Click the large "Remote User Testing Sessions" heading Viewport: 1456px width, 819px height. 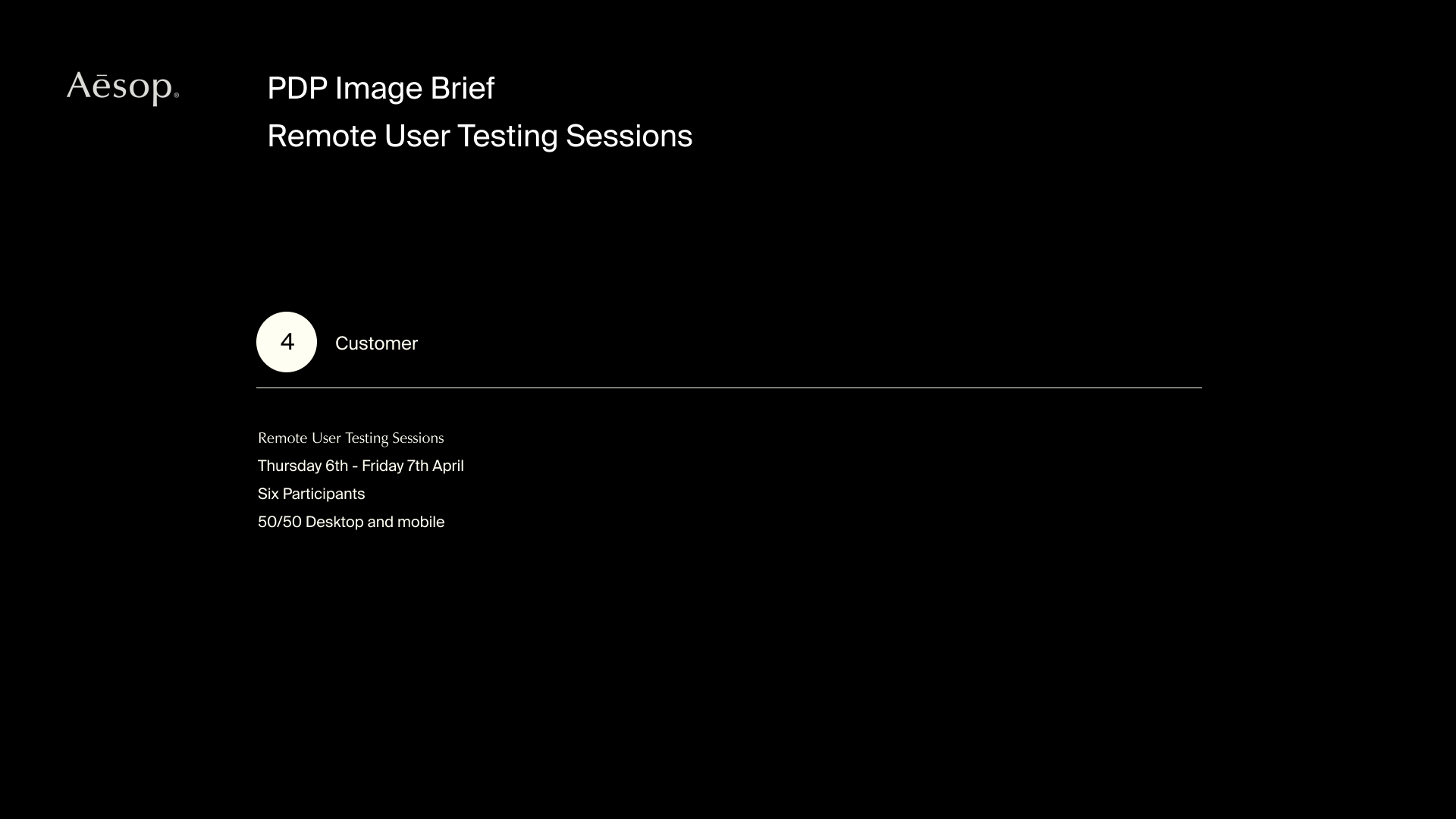coord(479,136)
